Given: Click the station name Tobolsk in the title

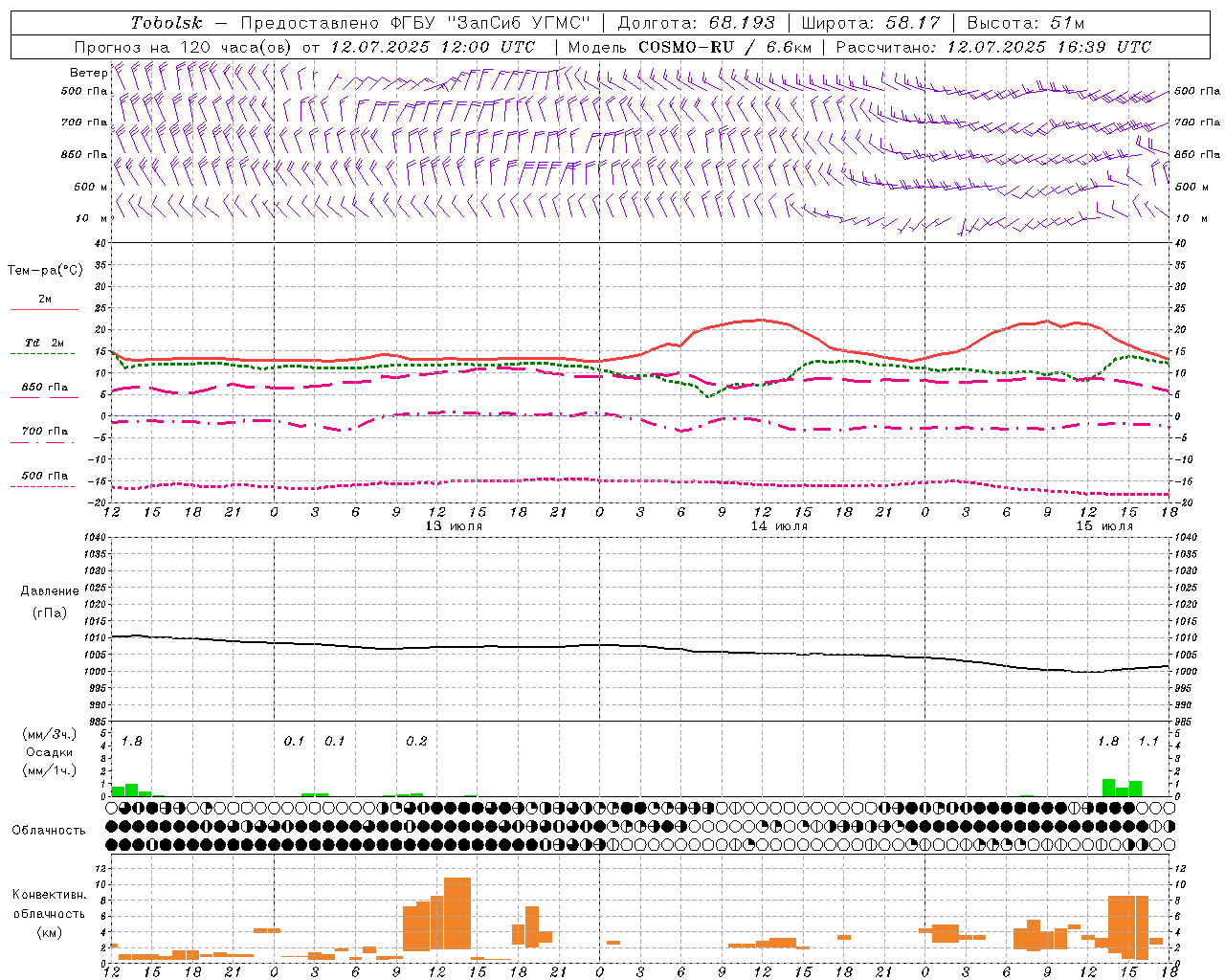Looking at the screenshot, I should [167, 23].
